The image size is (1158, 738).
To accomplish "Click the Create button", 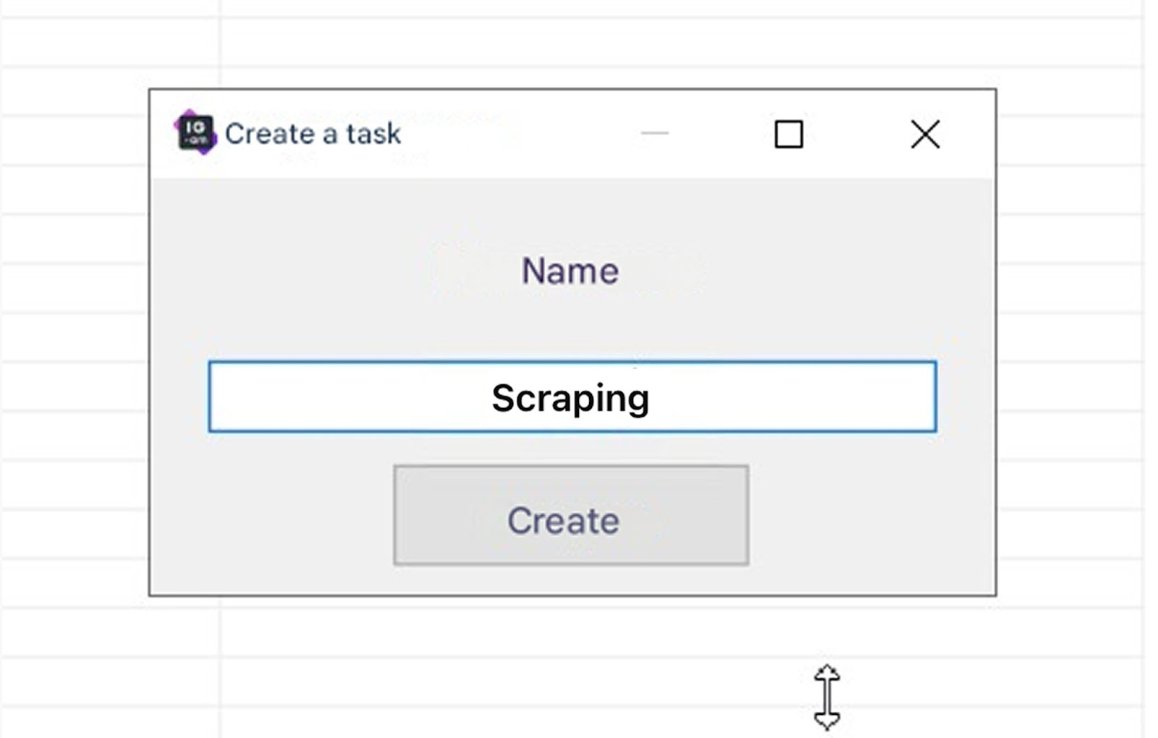I will point(571,516).
